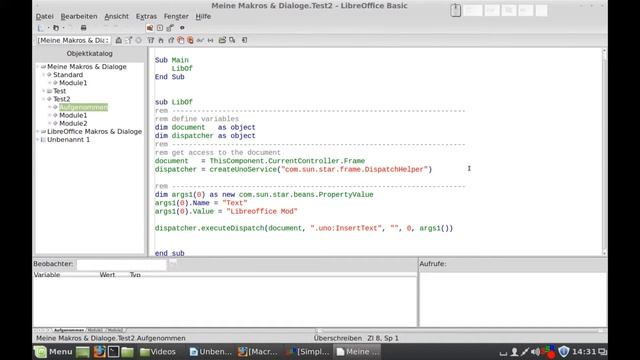Click the Remove Watch button beside Beobachter

pos(173,264)
